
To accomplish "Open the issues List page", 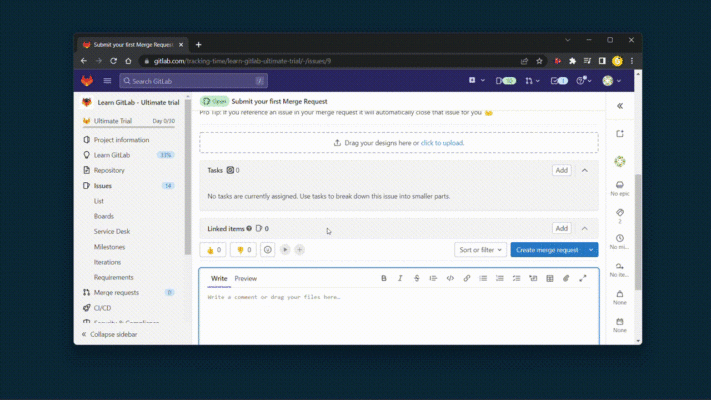I will pyautogui.click(x=98, y=201).
